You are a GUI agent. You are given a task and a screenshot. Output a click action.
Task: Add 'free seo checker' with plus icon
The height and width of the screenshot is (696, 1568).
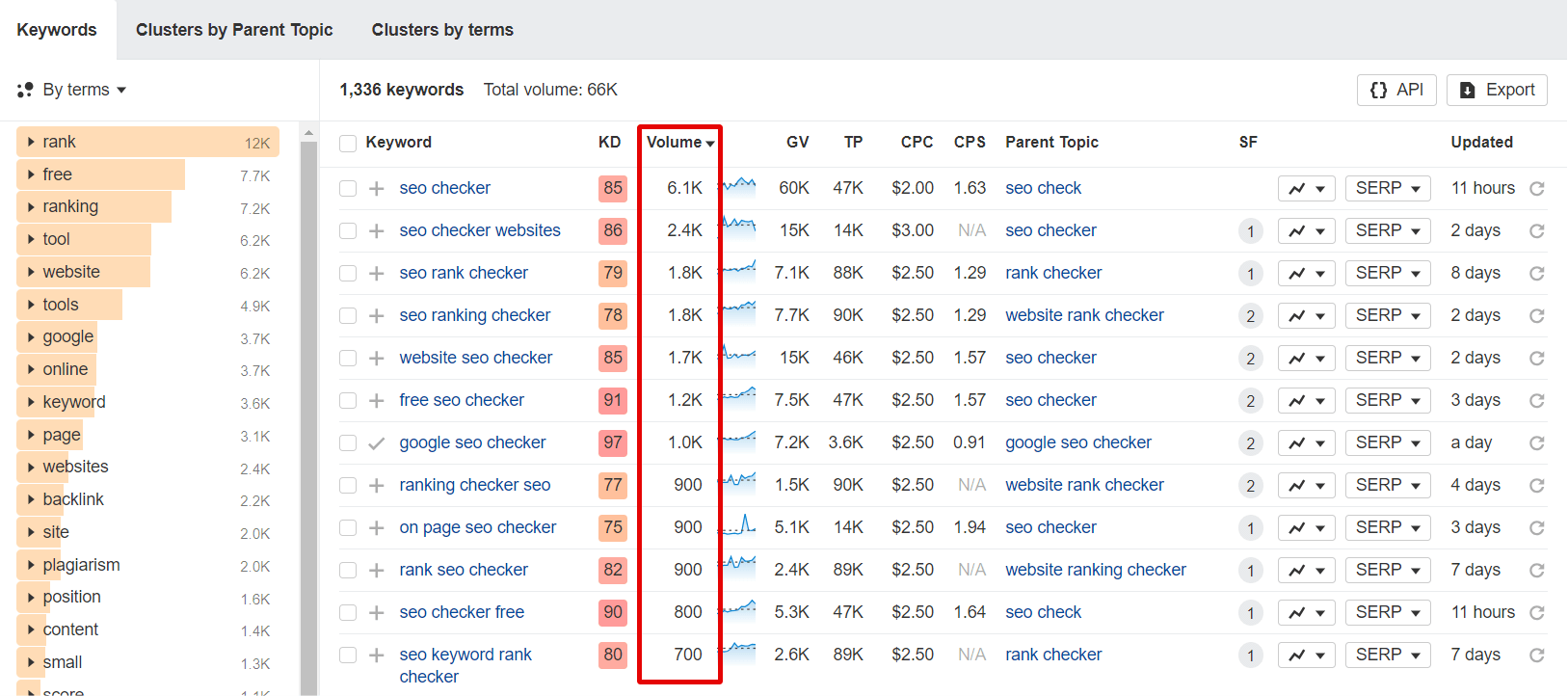coord(377,401)
